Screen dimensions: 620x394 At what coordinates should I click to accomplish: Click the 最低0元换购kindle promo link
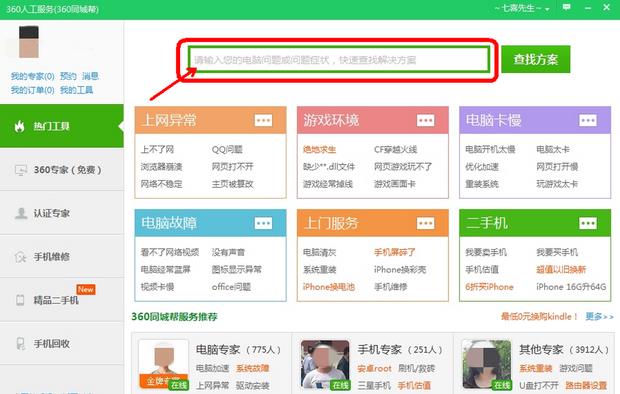tap(539, 316)
